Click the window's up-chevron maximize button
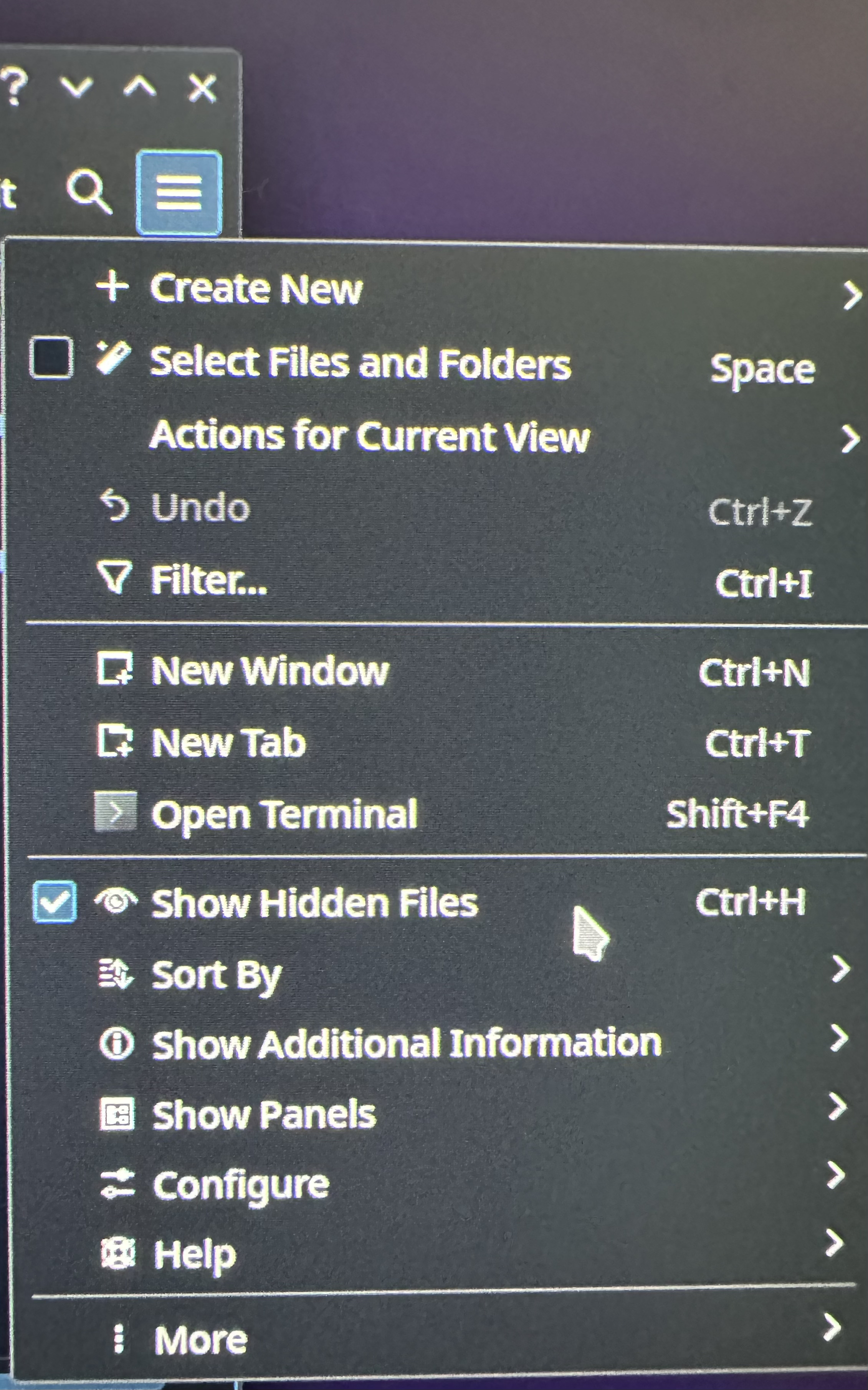The height and width of the screenshot is (1390, 868). 139,87
